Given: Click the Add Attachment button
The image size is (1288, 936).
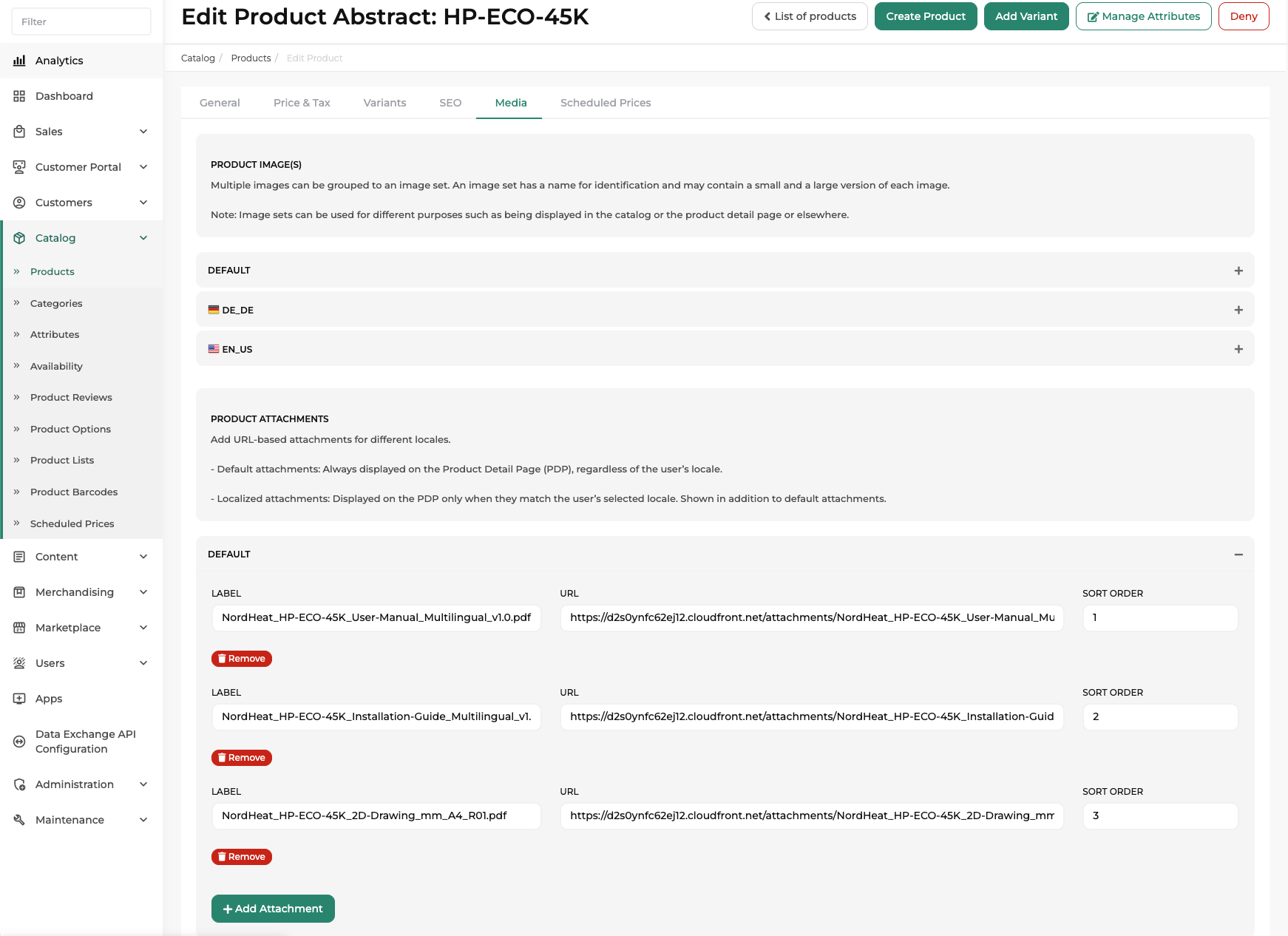Looking at the screenshot, I should point(272,909).
